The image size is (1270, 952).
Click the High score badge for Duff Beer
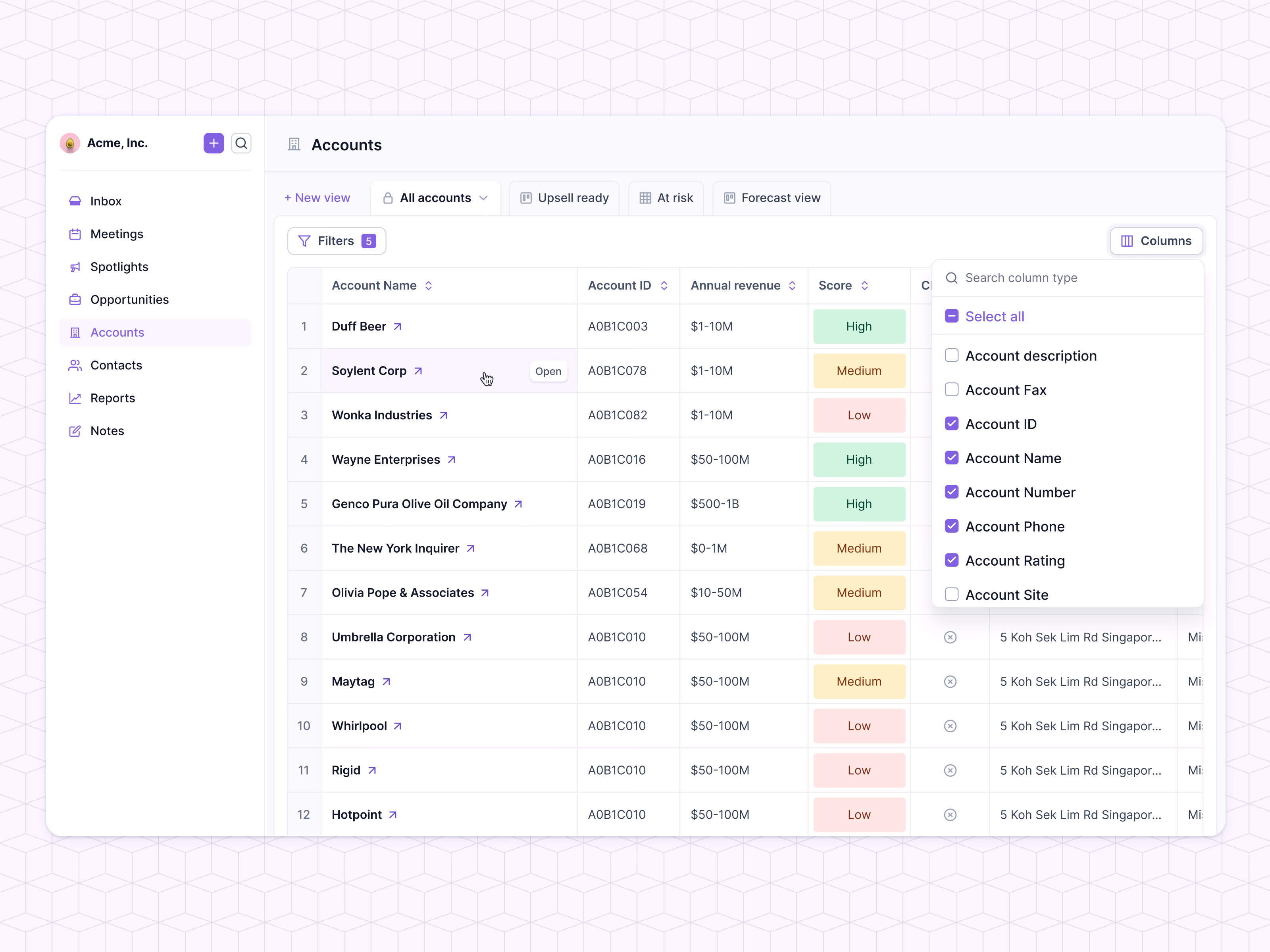click(x=859, y=326)
